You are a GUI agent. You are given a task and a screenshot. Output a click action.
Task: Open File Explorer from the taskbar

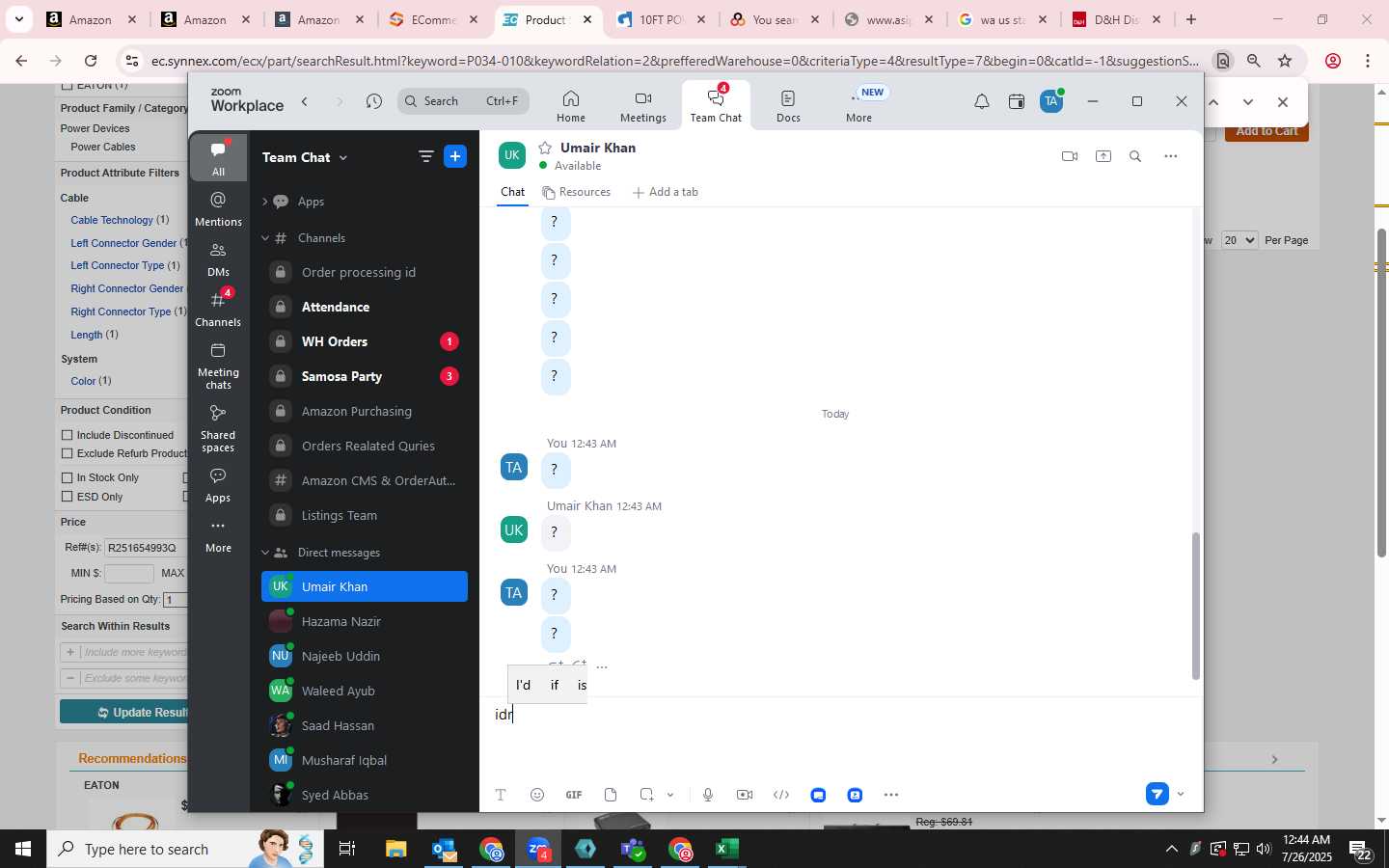click(396, 849)
